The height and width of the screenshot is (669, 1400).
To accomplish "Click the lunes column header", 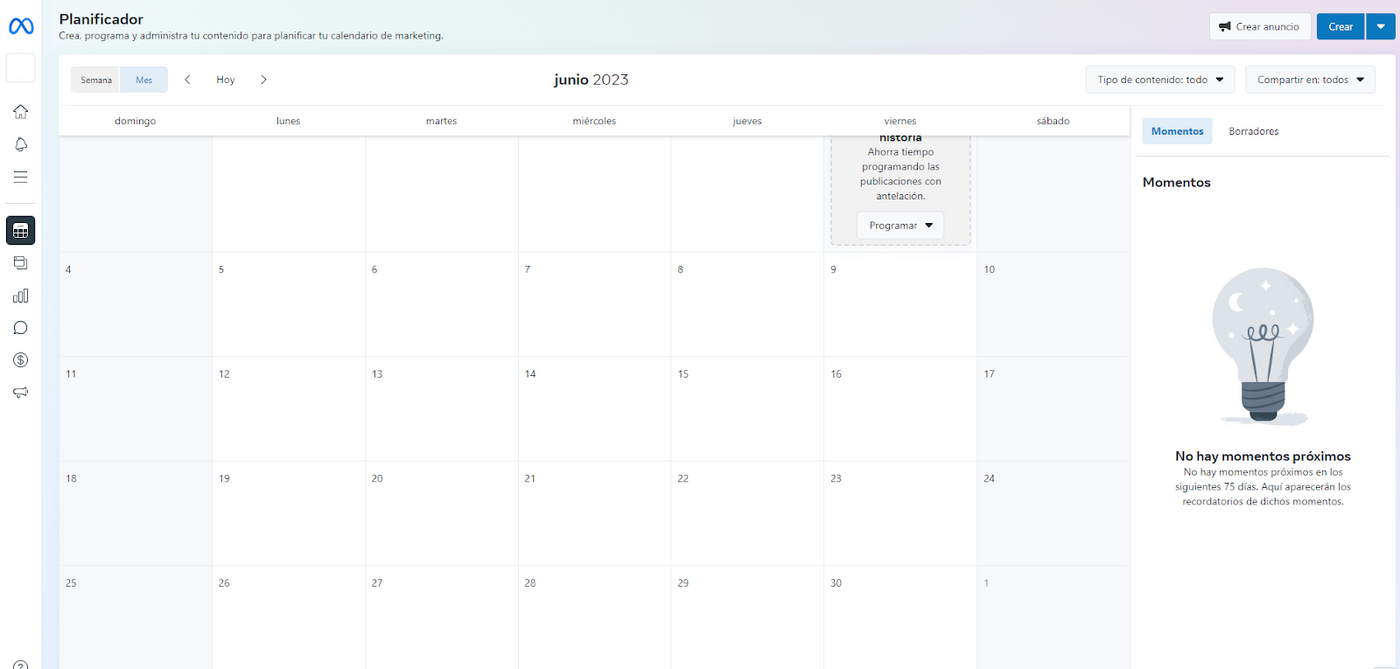I will 288,121.
